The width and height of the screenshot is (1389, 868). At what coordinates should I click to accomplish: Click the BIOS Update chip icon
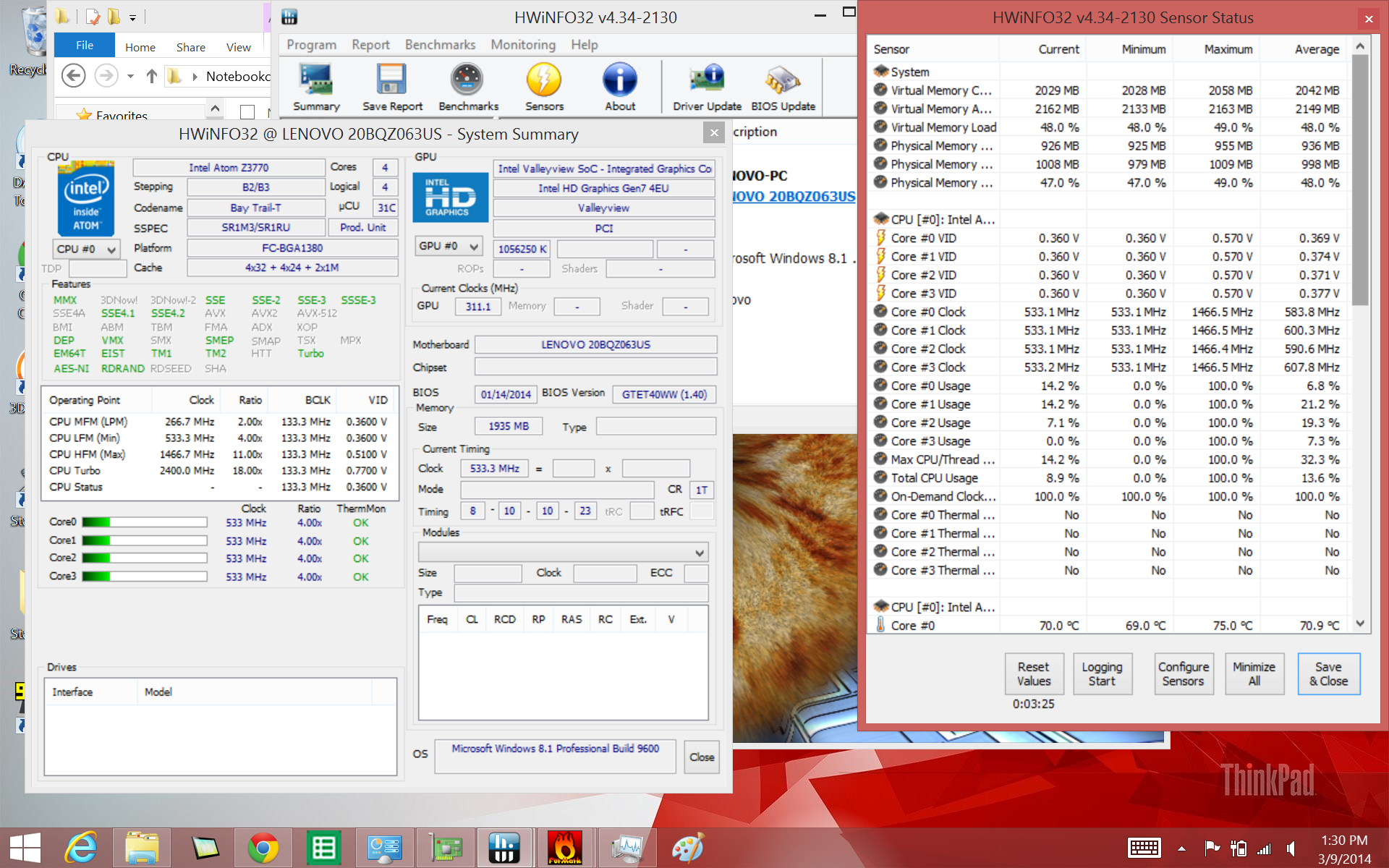coord(783,87)
